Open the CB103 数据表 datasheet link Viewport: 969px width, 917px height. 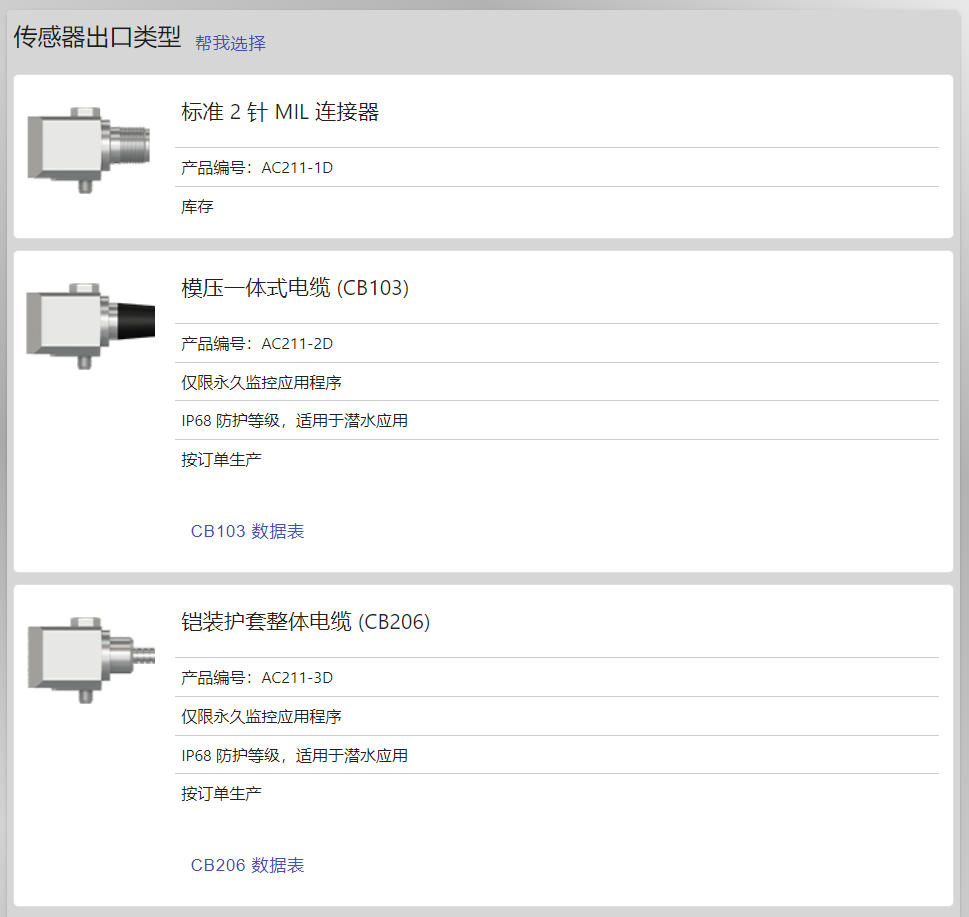[x=247, y=531]
